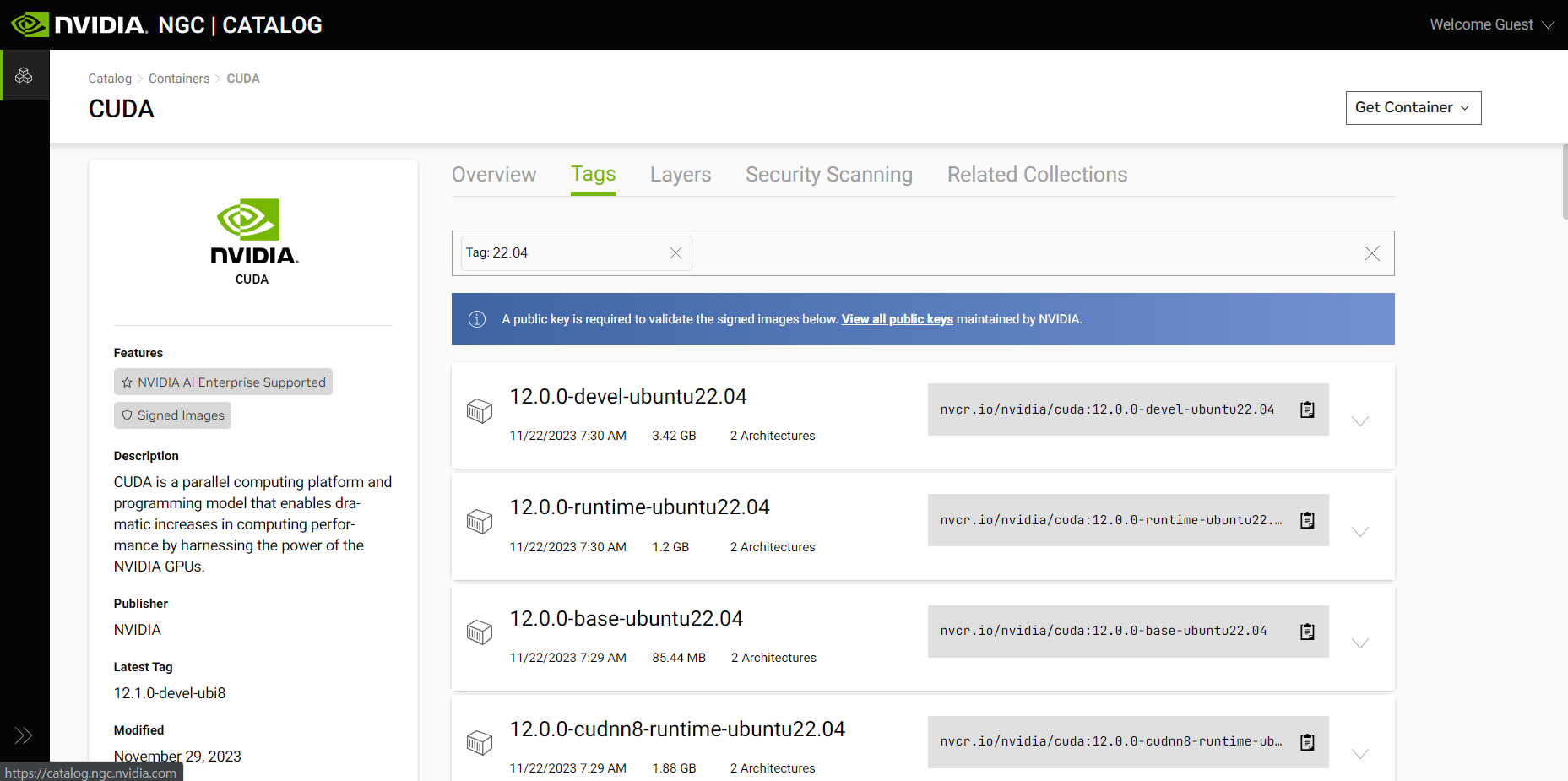Click the page vertical scrollbar

click(1565, 182)
